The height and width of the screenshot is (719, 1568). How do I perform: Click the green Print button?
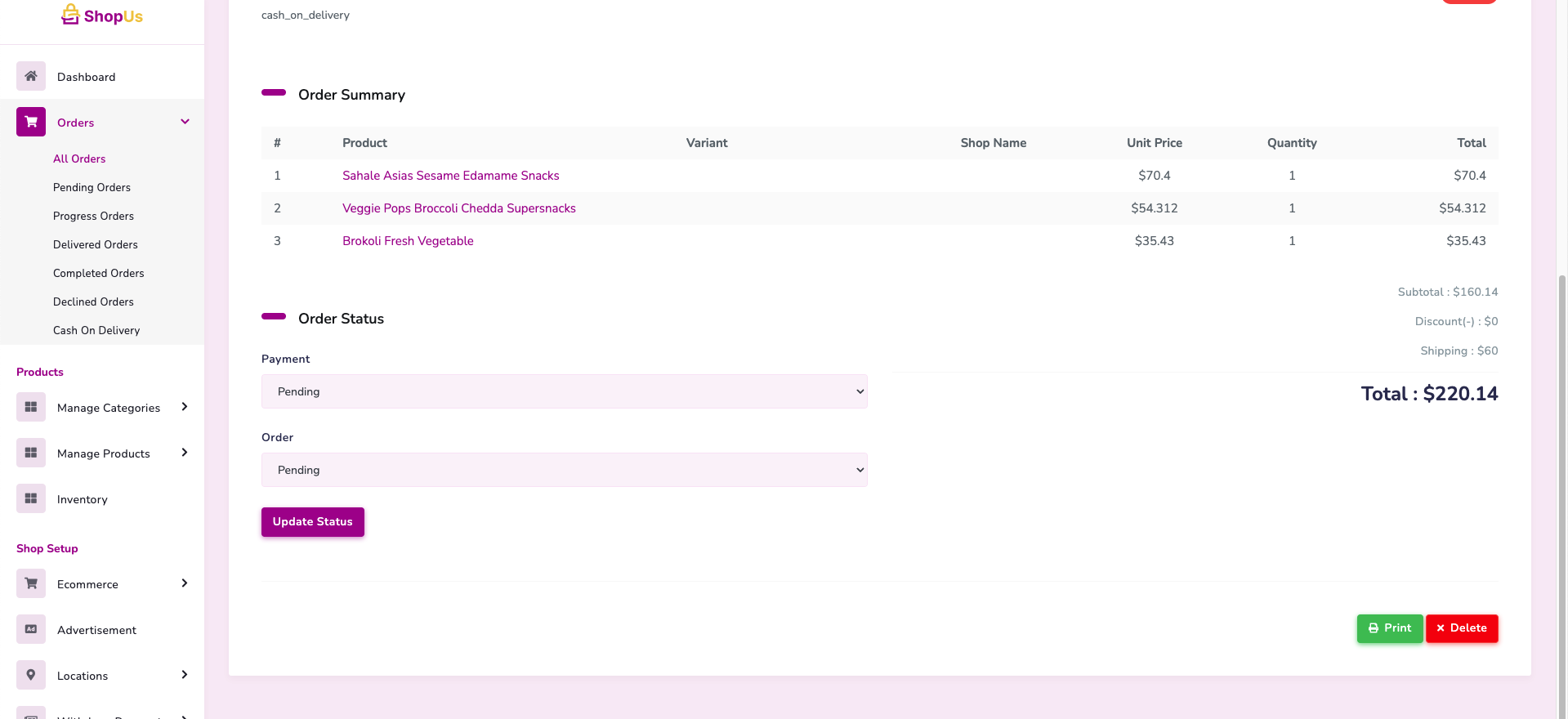(x=1389, y=628)
